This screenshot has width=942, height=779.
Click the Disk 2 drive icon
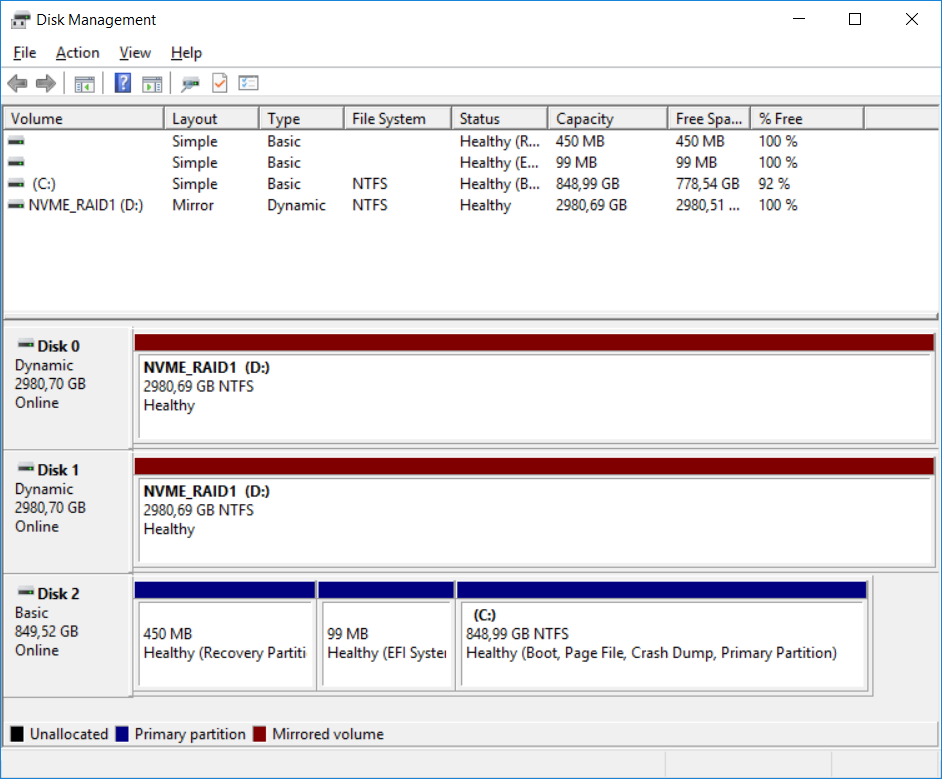coord(26,592)
